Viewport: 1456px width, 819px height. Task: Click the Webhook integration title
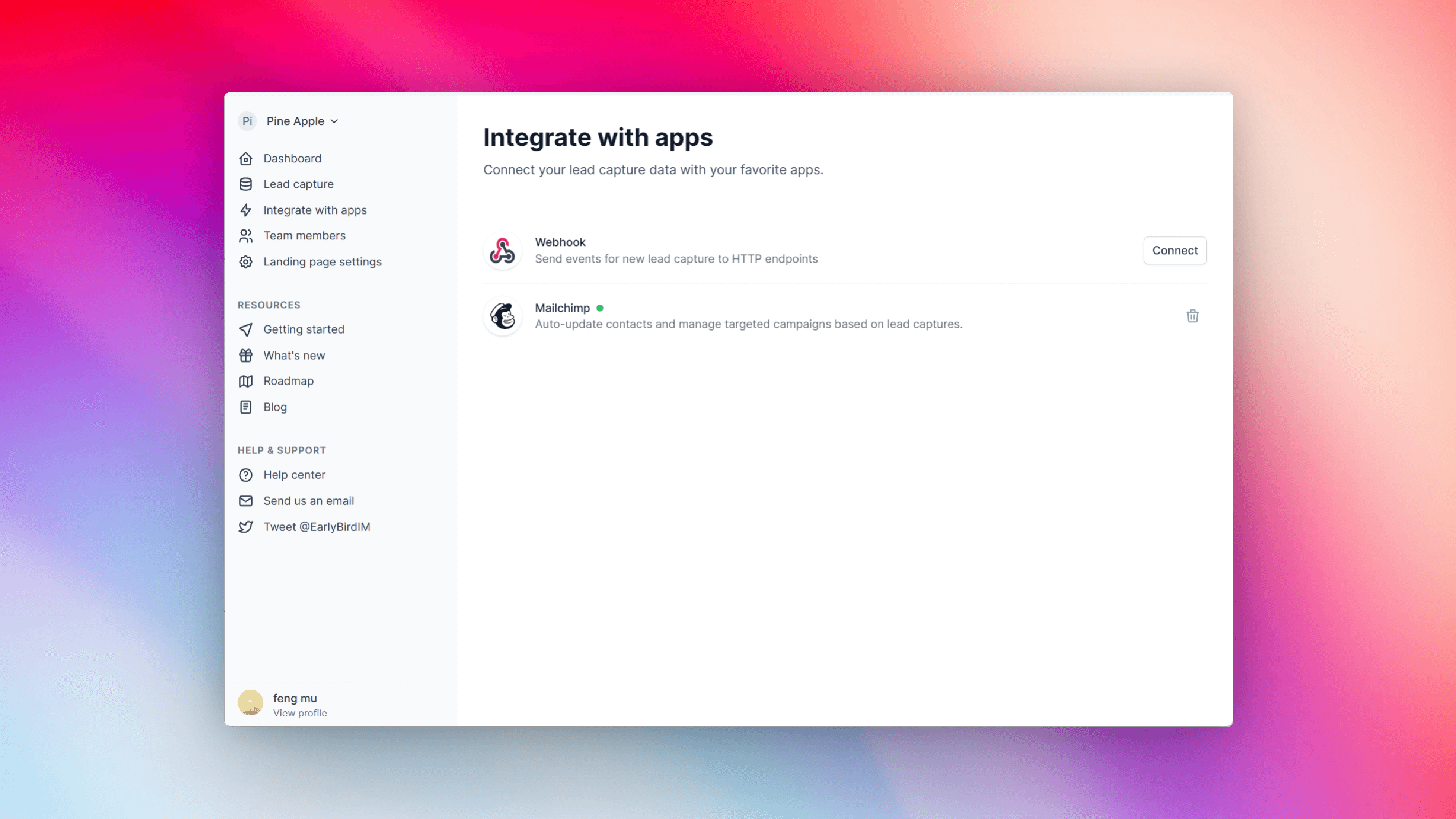560,242
